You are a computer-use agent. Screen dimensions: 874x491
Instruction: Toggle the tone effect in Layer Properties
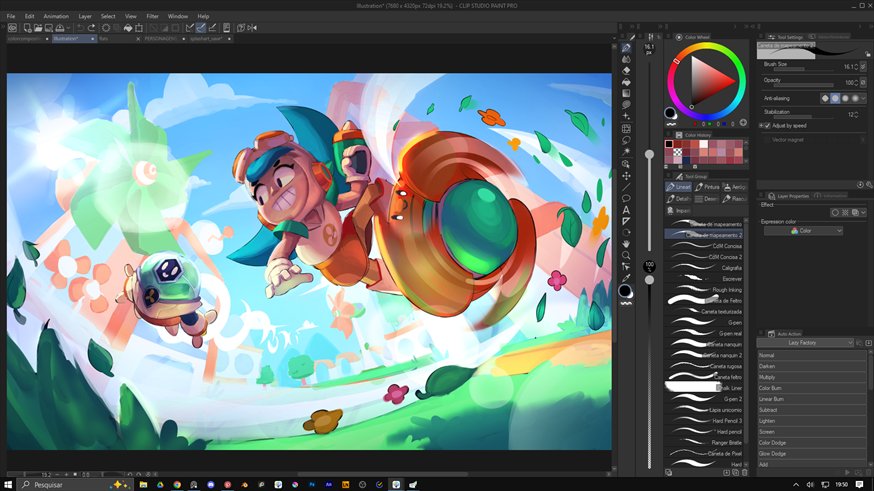coord(845,213)
